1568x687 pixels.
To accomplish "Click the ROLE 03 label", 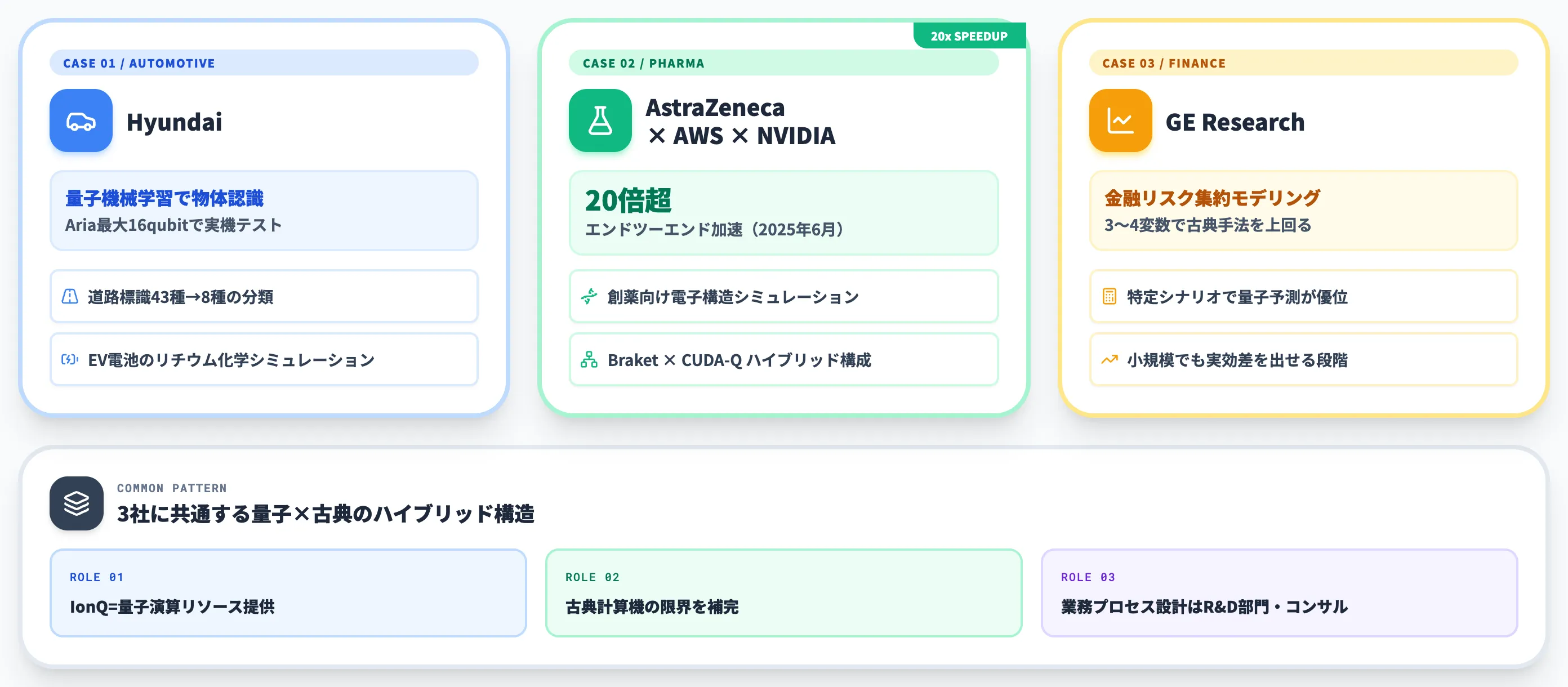I will (1088, 577).
